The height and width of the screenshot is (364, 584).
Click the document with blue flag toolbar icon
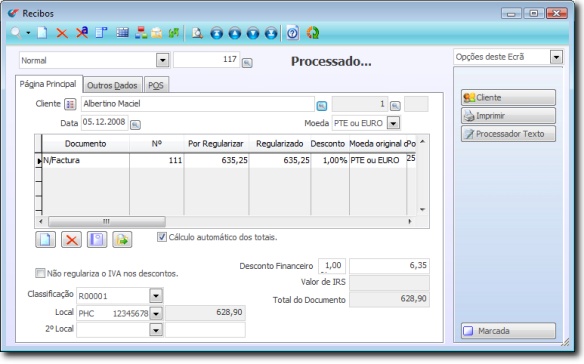tap(101, 33)
